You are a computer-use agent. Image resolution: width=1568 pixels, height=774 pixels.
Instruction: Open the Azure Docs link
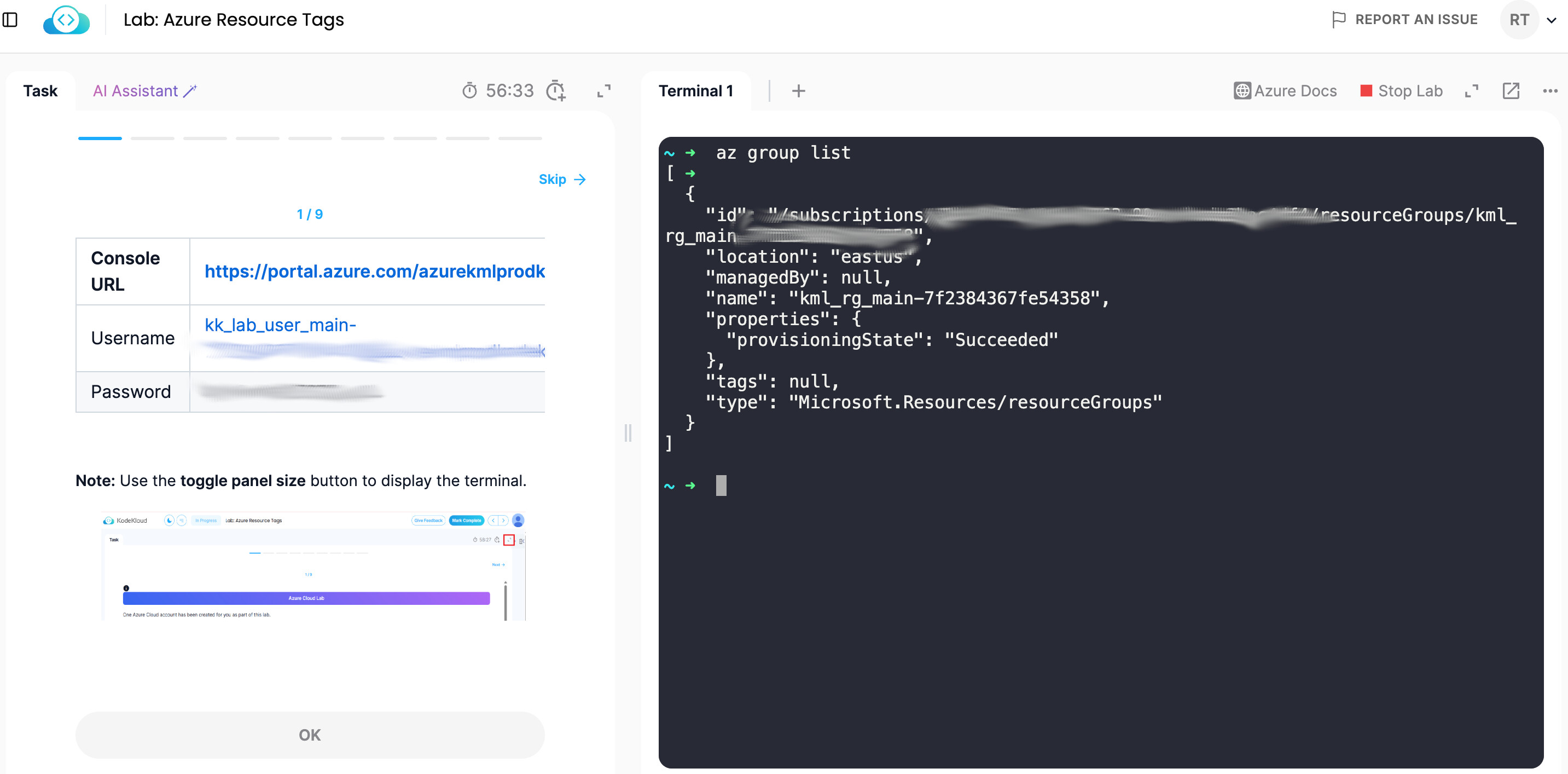tap(1285, 91)
